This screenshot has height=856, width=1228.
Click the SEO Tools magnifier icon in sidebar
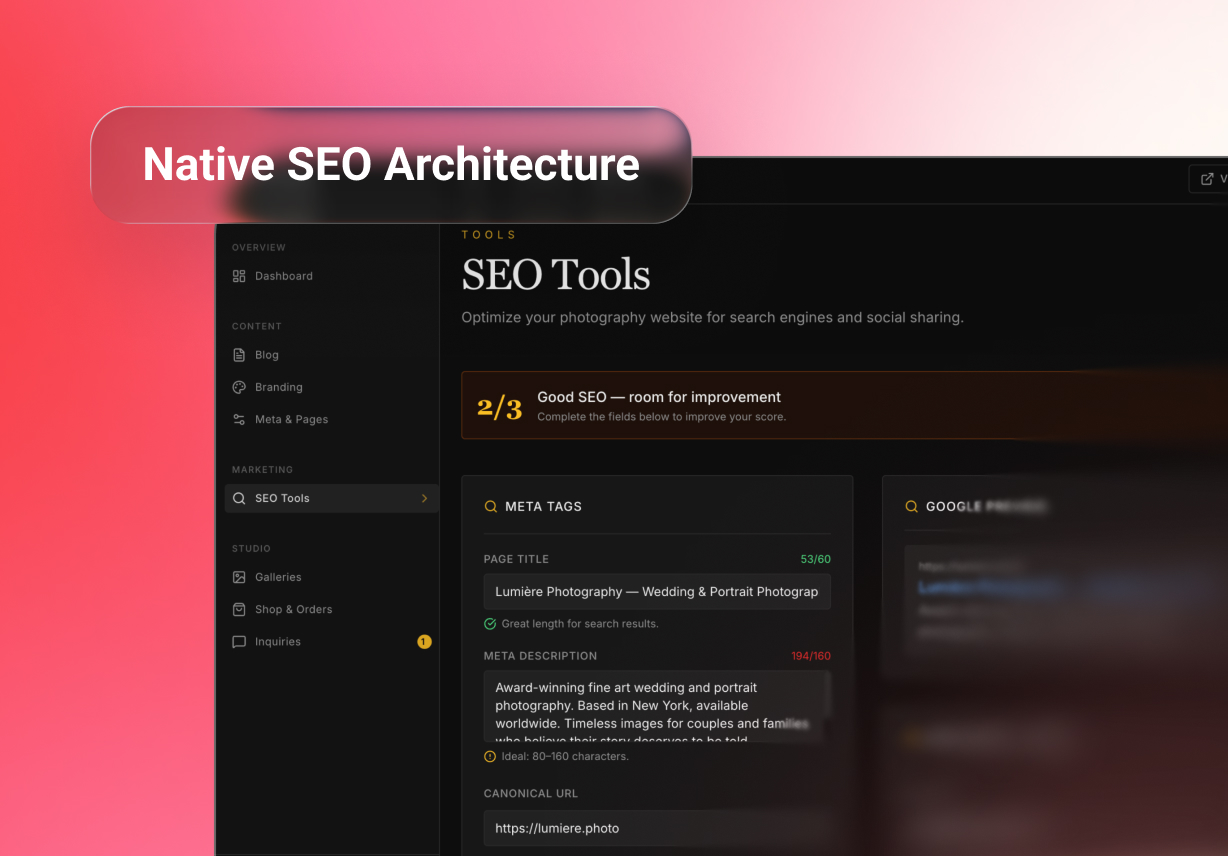click(x=239, y=498)
